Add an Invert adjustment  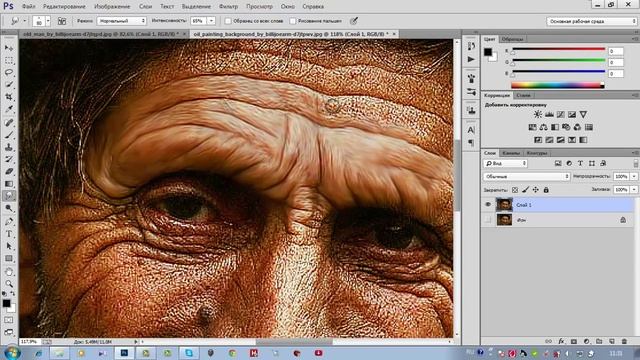(538, 140)
